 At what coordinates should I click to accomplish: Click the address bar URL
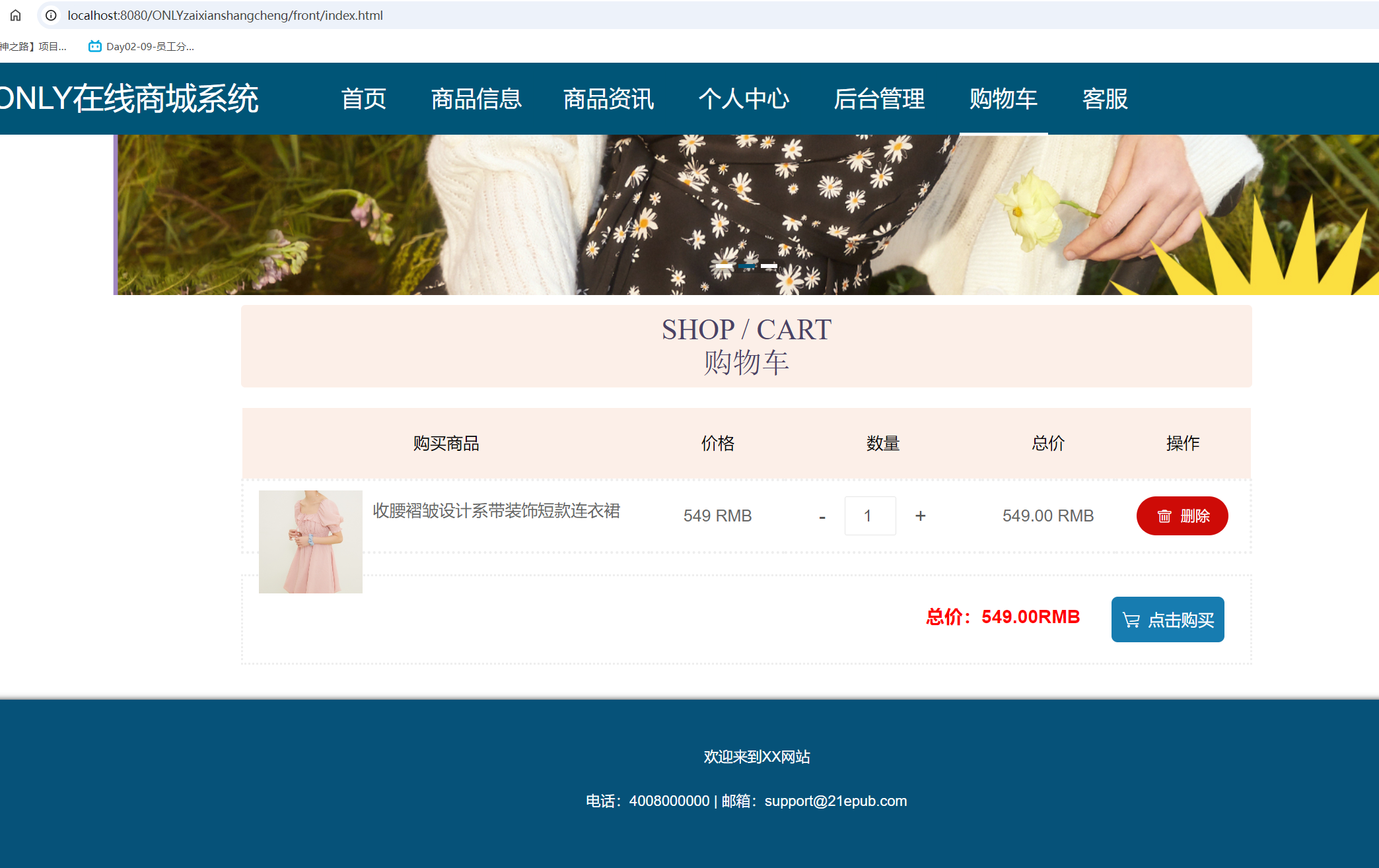click(225, 15)
